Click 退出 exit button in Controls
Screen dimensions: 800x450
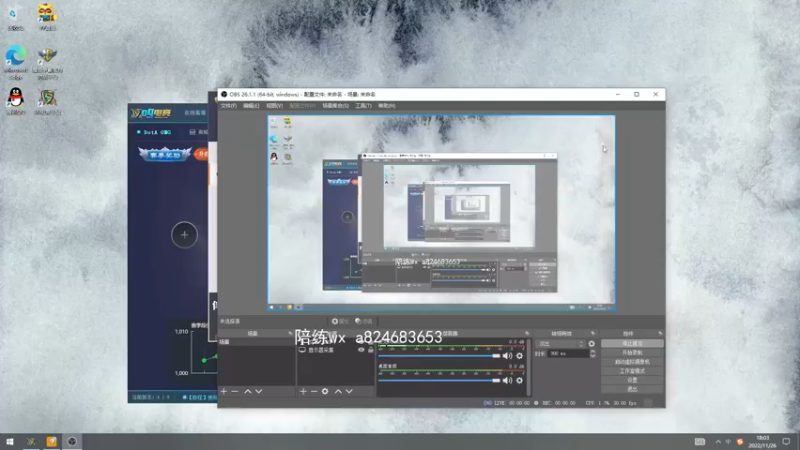pos(632,389)
